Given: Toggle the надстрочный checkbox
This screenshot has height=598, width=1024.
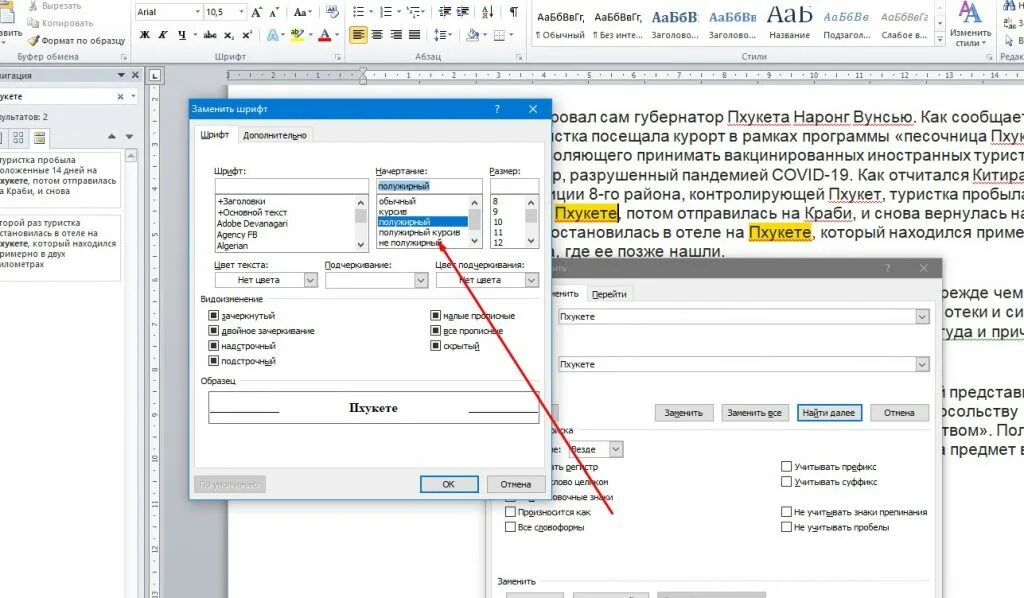Looking at the screenshot, I should pyautogui.click(x=213, y=345).
